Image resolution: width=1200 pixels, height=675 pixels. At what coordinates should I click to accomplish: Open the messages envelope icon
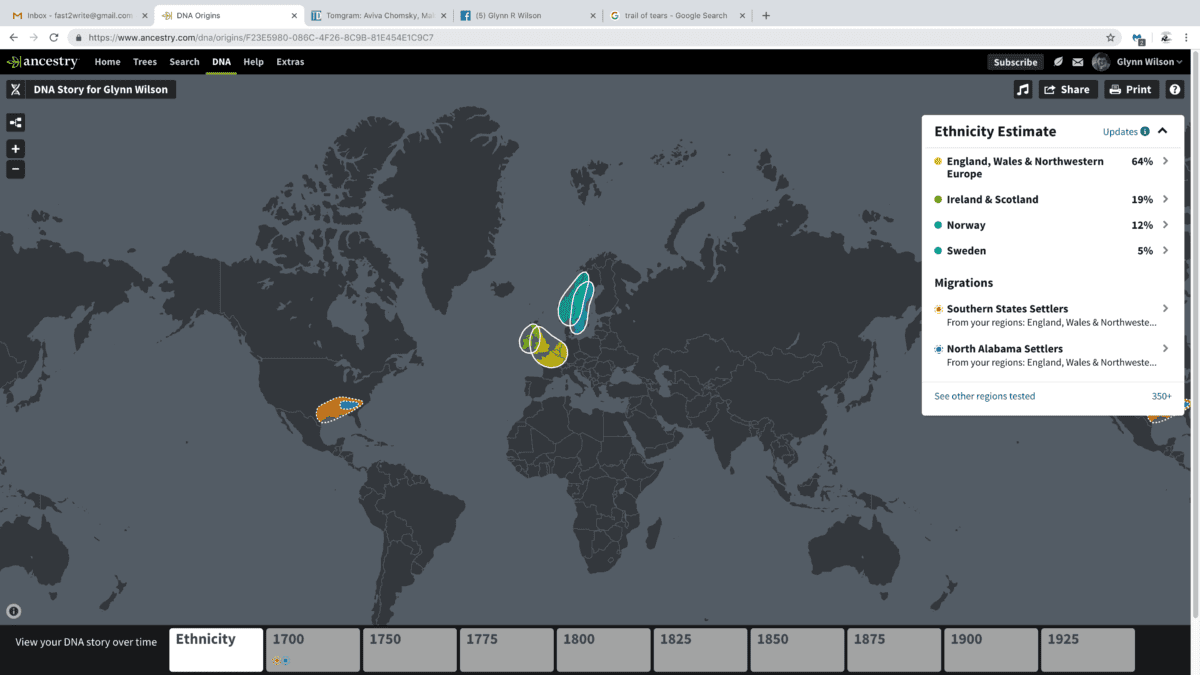pos(1078,62)
